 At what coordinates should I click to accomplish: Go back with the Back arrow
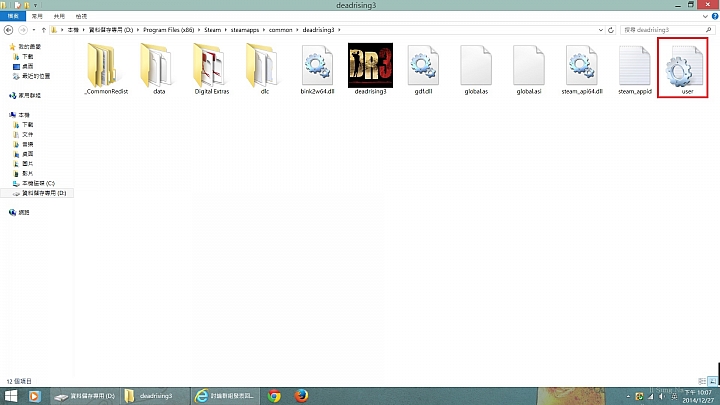[8, 30]
